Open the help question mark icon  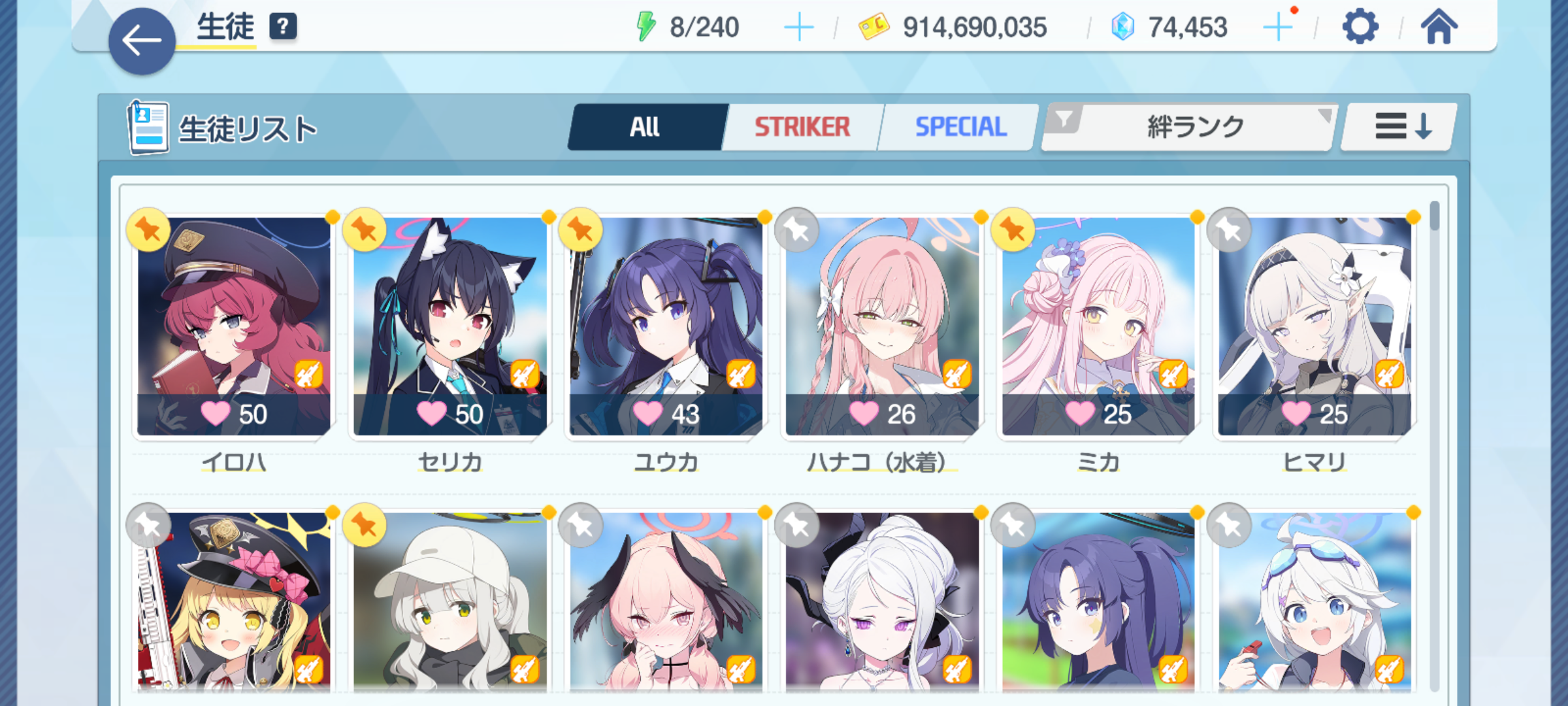(283, 27)
